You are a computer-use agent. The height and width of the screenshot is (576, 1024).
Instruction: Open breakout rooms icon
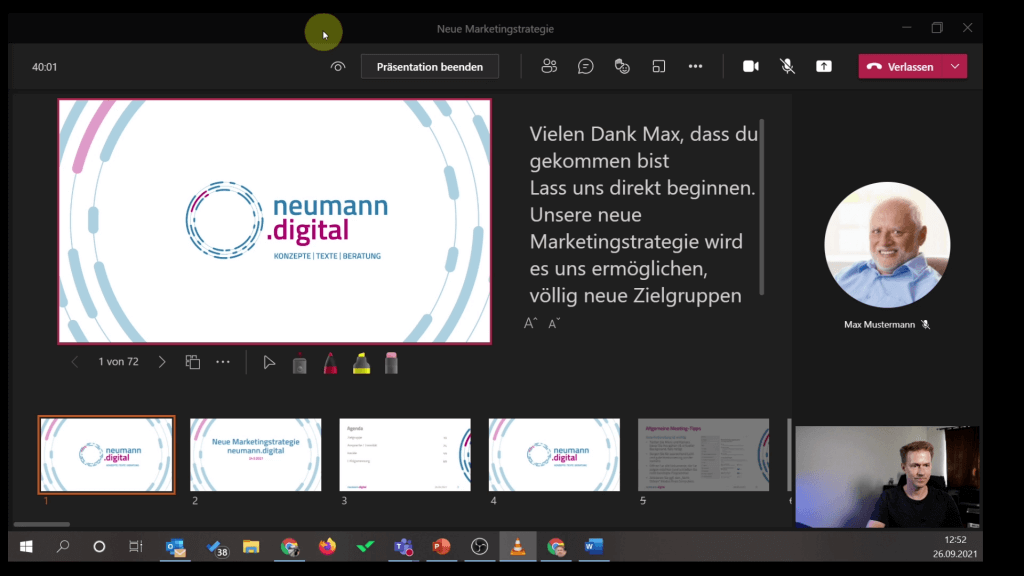658,67
